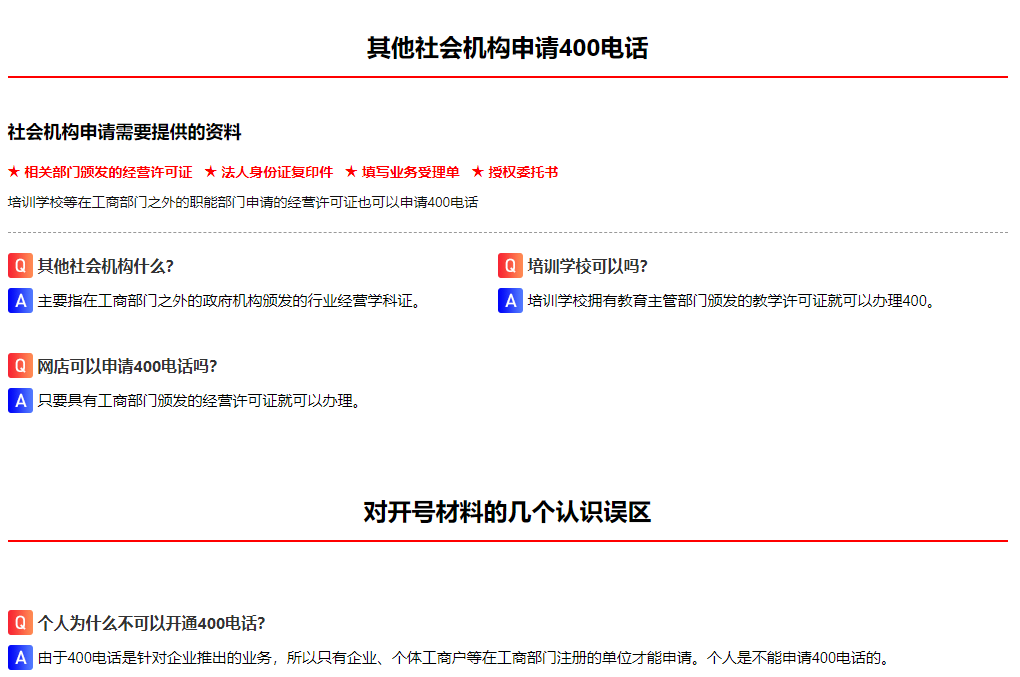The image size is (1020, 677).
Task: Click the question text 培训学校可以吗?
Action: (588, 266)
